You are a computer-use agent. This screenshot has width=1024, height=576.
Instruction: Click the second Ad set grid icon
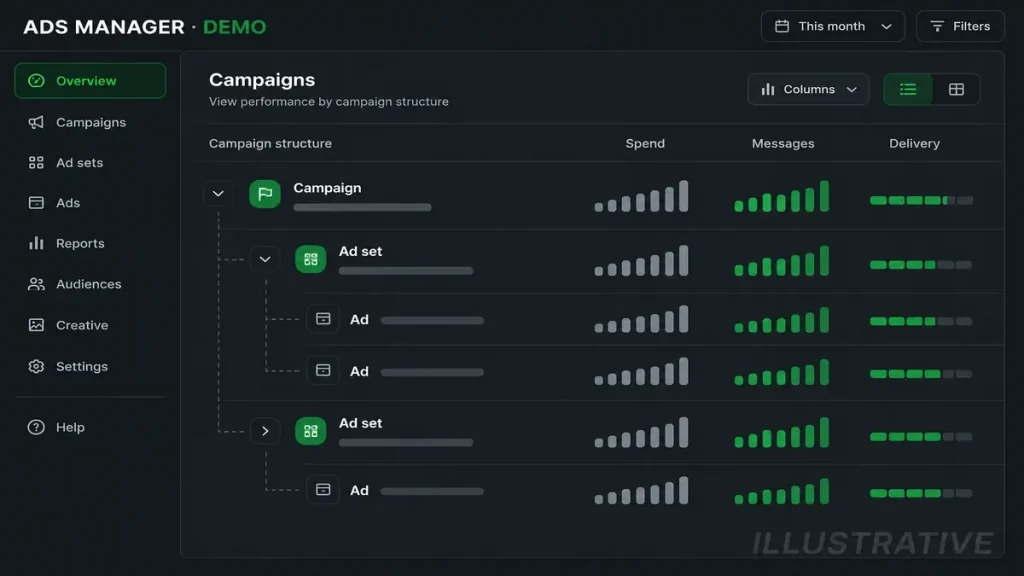pyautogui.click(x=311, y=431)
